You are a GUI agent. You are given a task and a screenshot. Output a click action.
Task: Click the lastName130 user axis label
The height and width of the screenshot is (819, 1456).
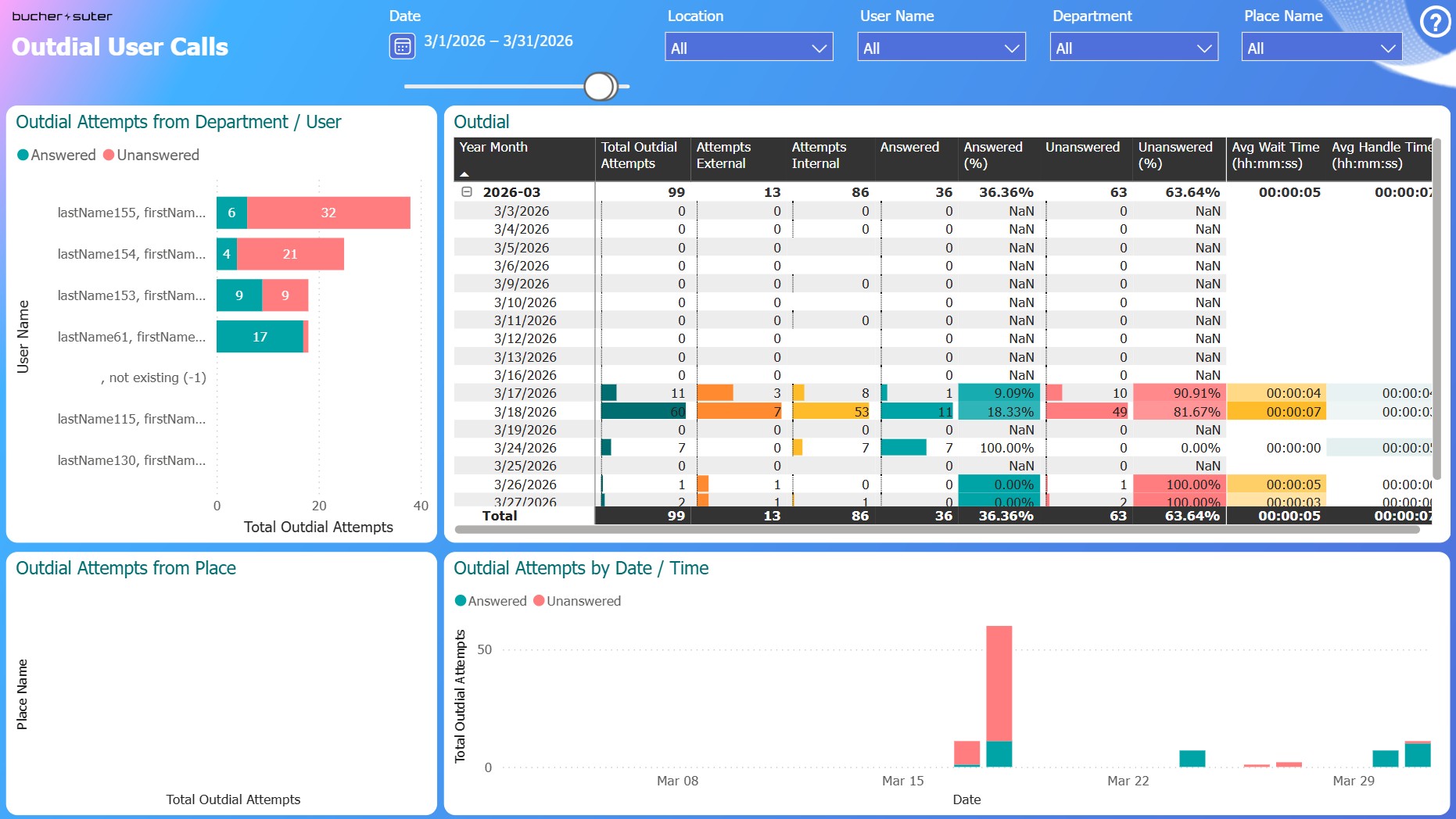tap(131, 460)
